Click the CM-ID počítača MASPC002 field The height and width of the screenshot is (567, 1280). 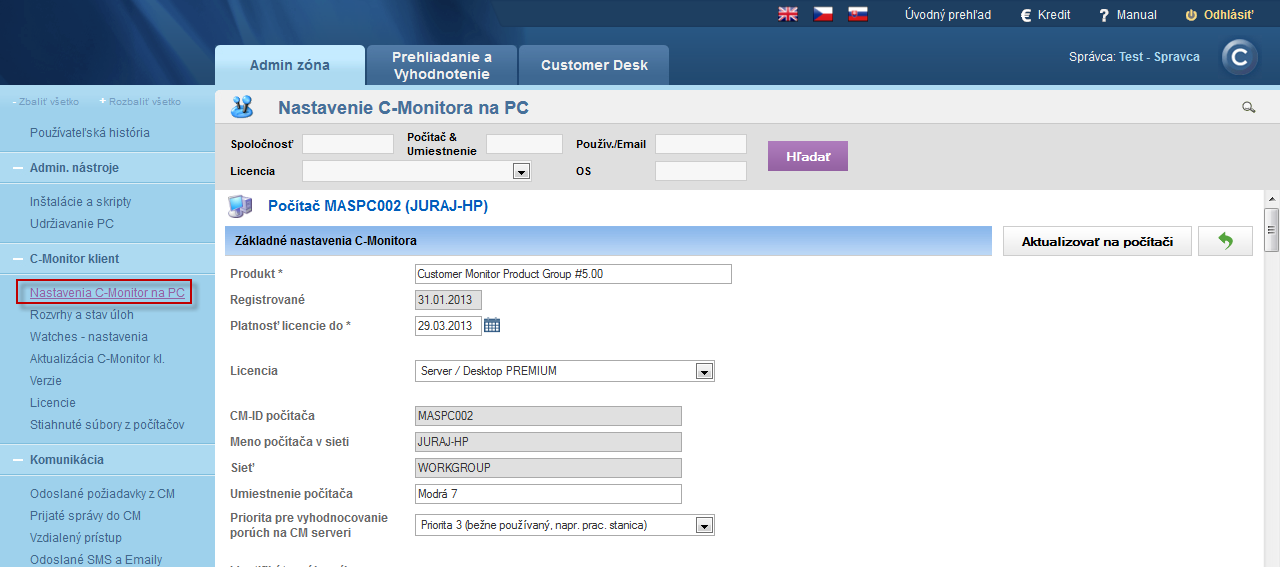pos(548,416)
